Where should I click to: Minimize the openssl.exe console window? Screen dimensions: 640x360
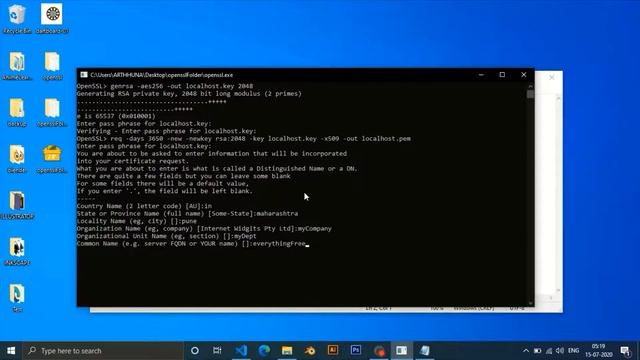click(x=481, y=75)
